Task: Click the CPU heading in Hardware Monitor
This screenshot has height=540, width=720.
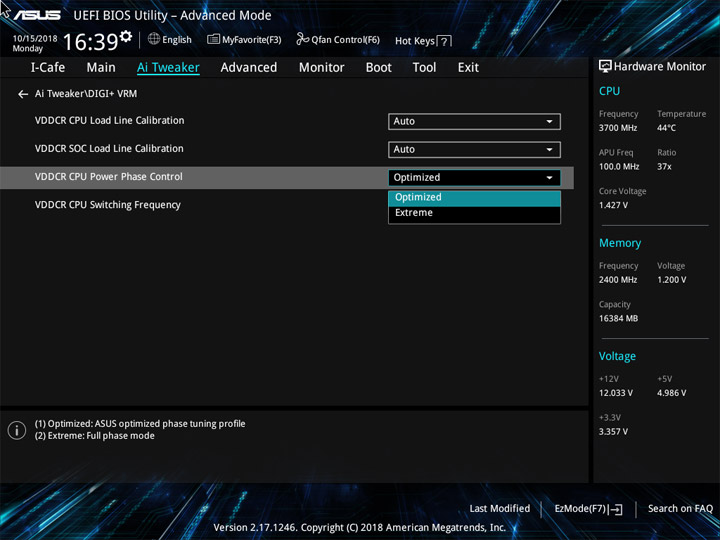Action: tap(609, 91)
